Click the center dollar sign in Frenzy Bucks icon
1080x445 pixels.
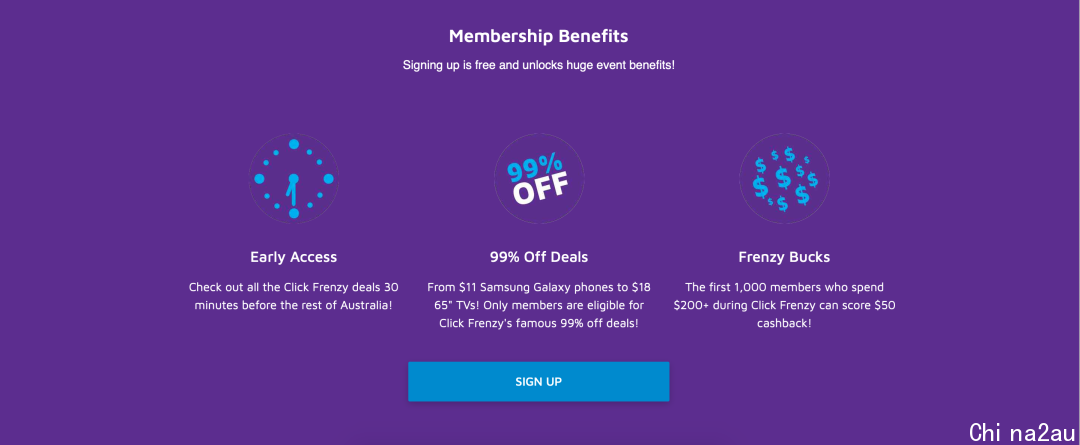tap(783, 178)
